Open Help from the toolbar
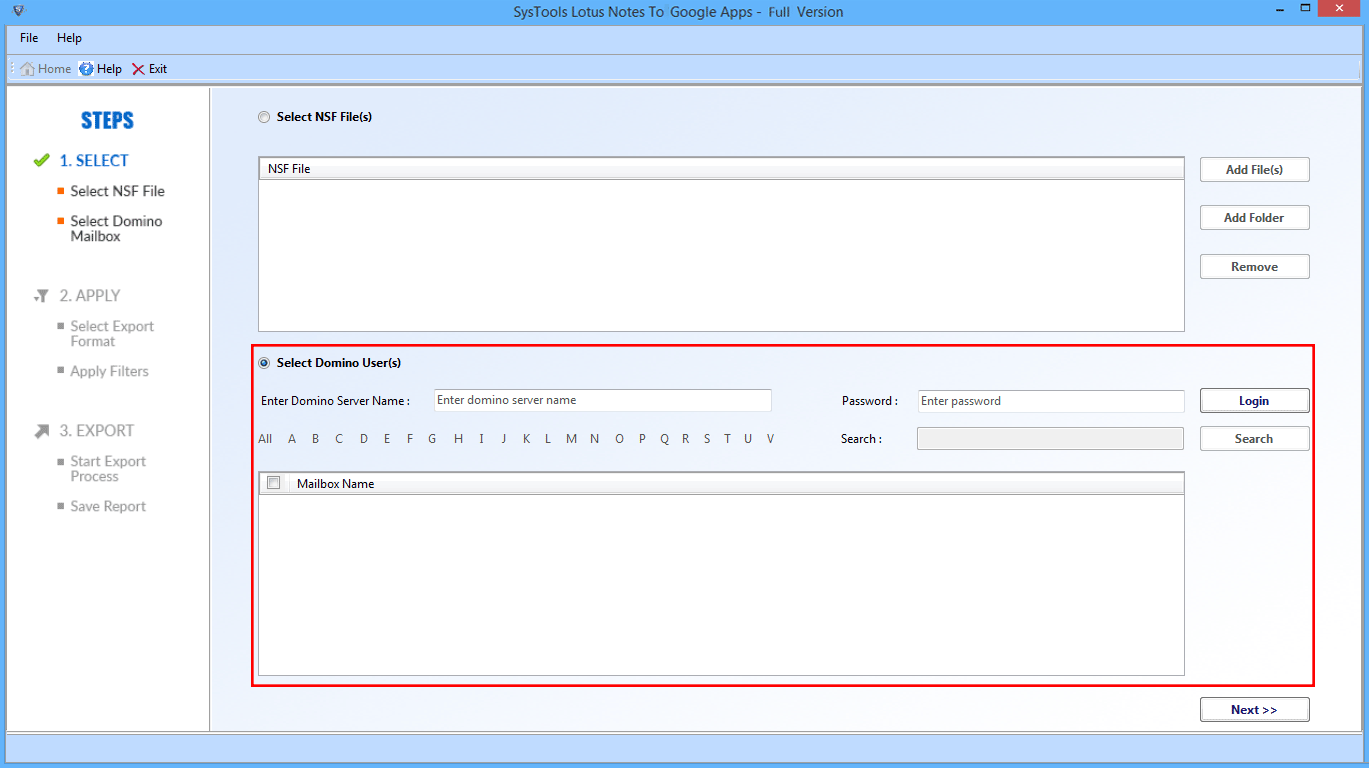 point(100,69)
